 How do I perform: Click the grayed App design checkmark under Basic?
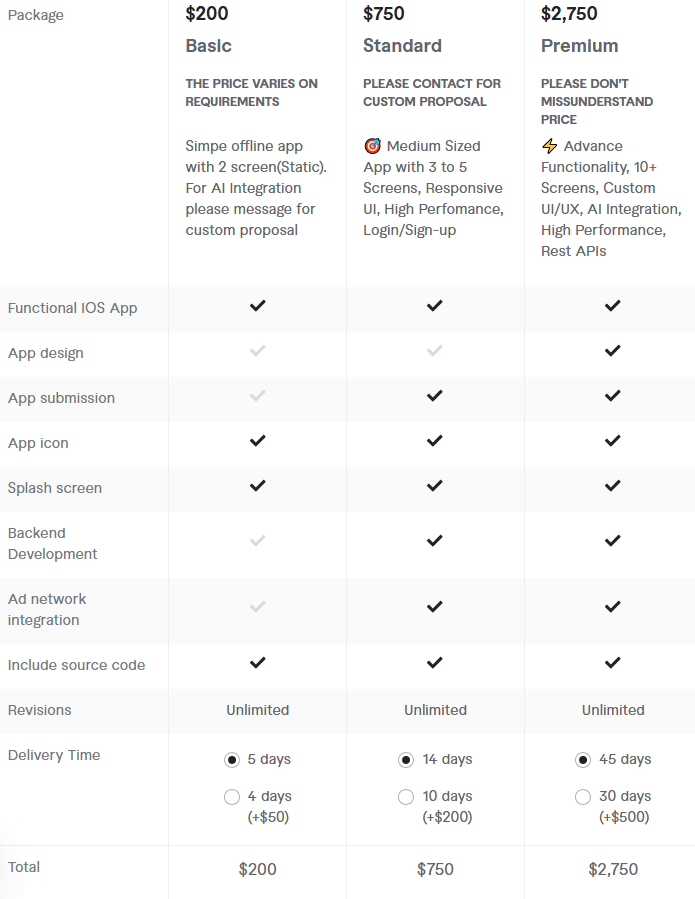pos(257,351)
